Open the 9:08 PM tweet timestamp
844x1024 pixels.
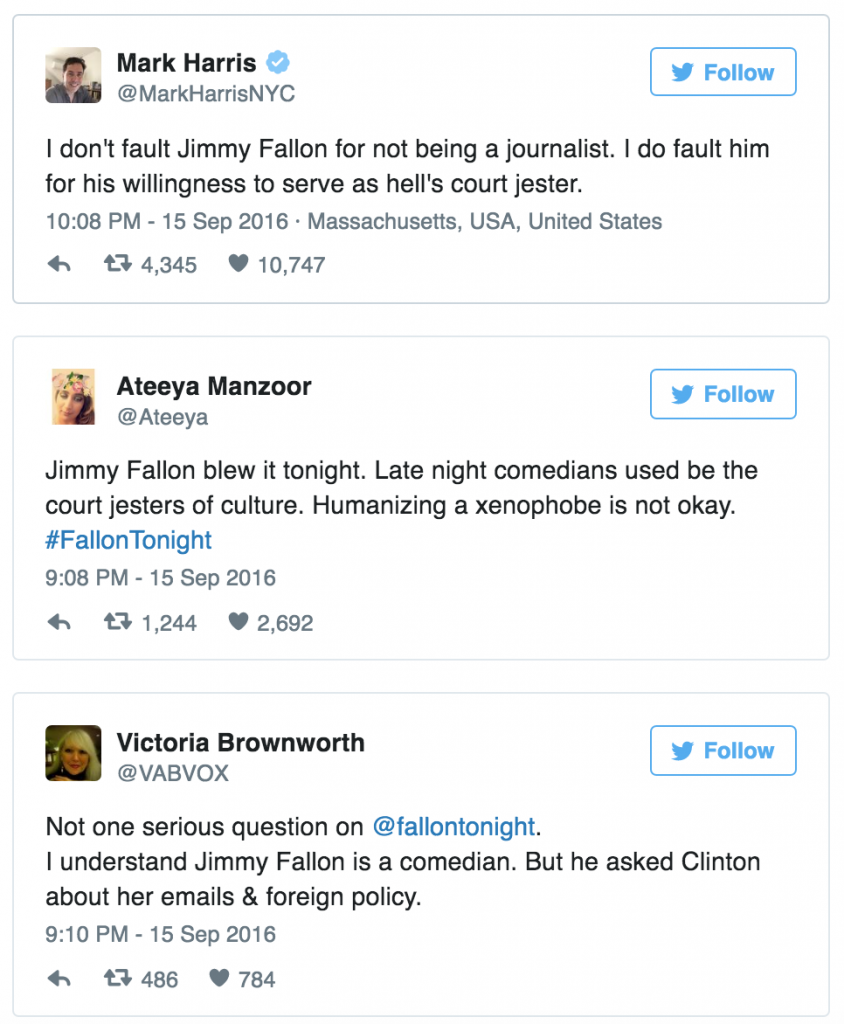point(160,578)
